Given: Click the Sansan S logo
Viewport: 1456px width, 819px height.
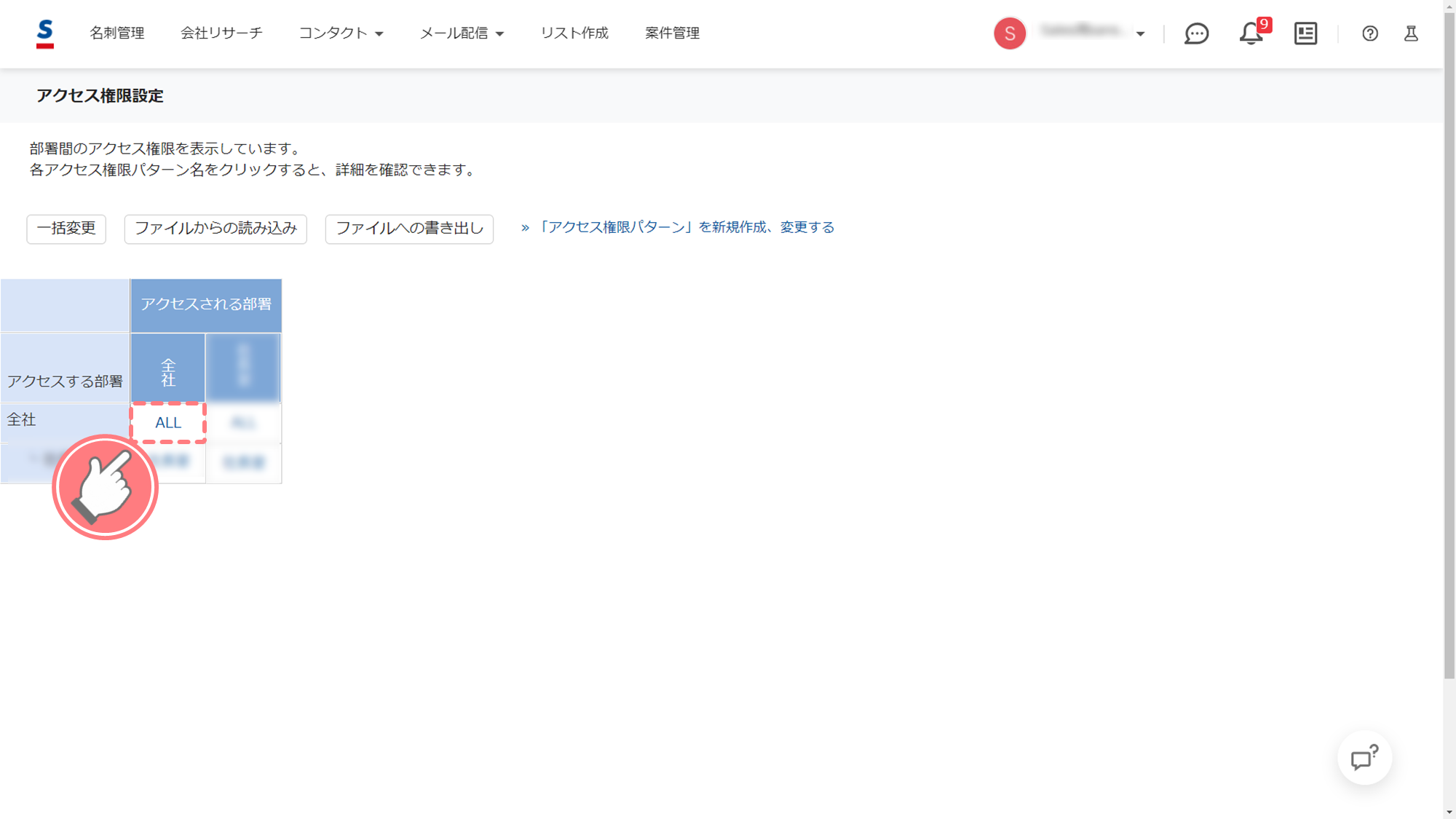Looking at the screenshot, I should (45, 33).
